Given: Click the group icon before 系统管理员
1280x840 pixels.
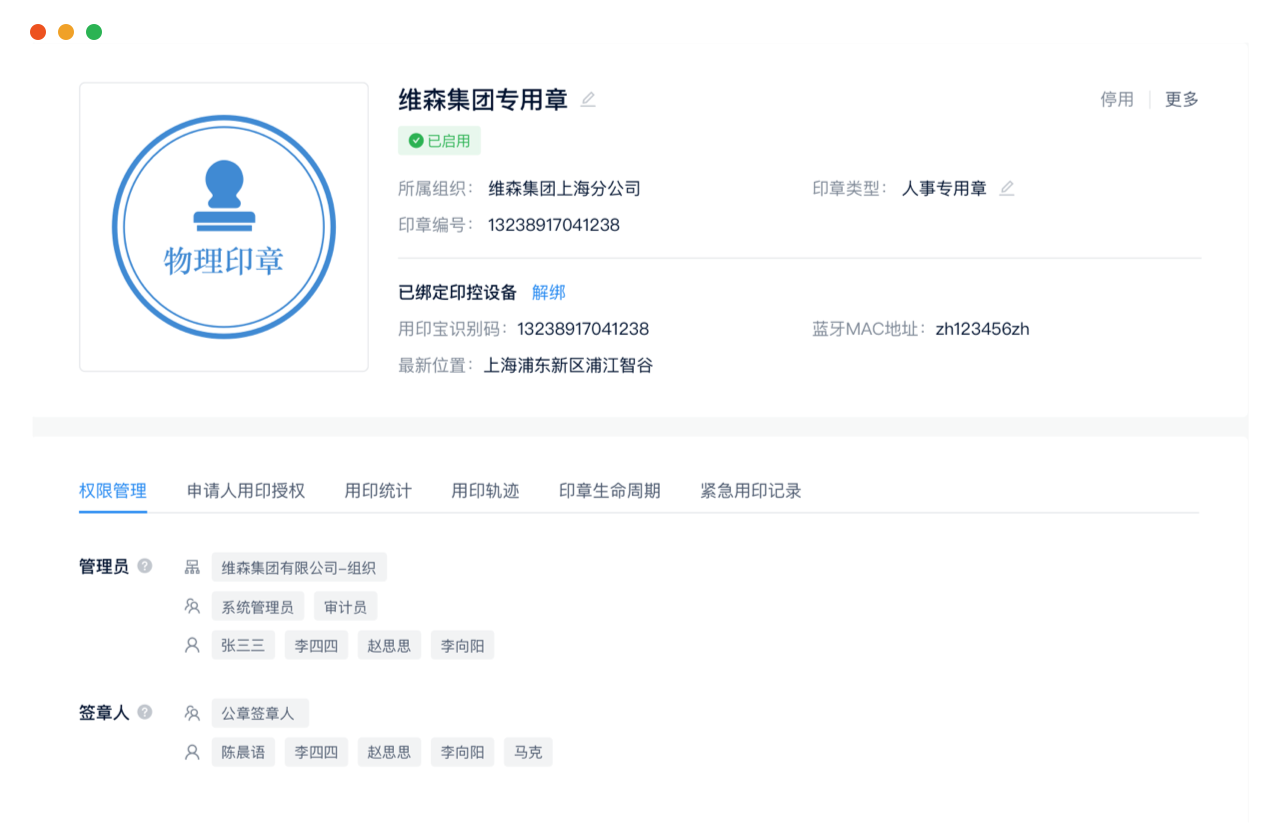Looking at the screenshot, I should pos(192,605).
